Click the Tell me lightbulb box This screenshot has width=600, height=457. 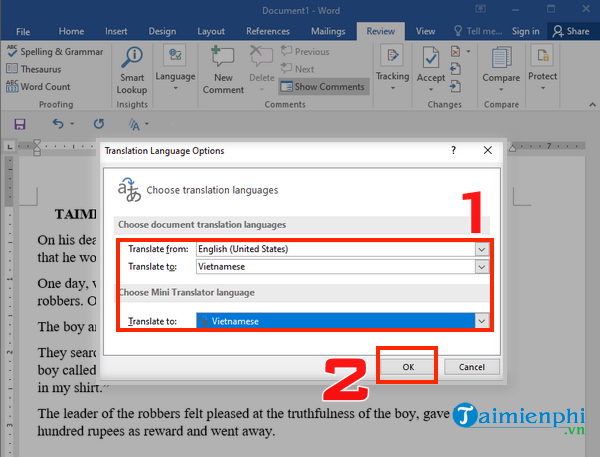pos(478,31)
